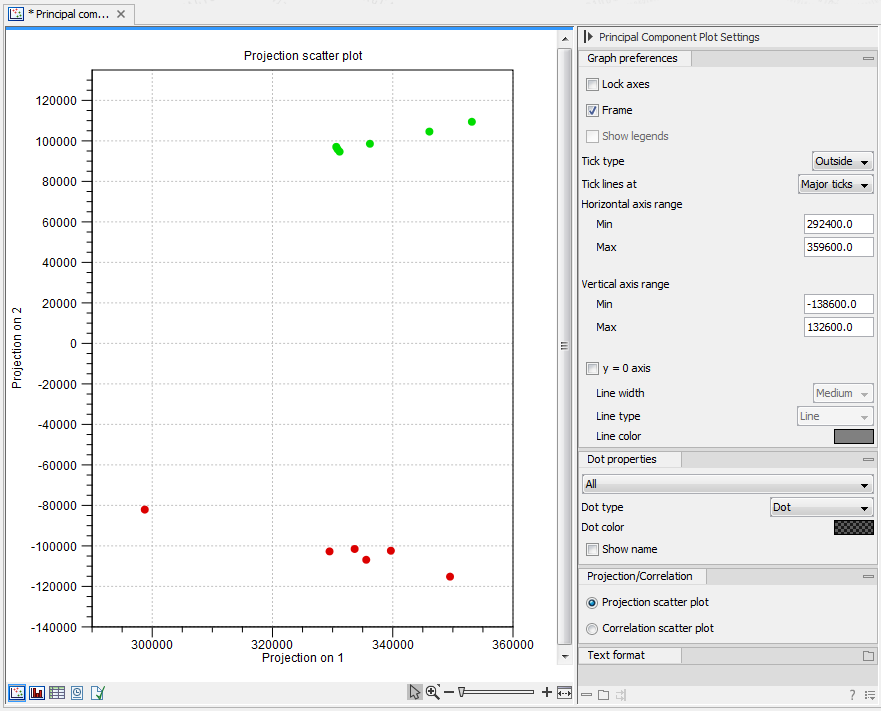Screen dimensions: 881x711
Task: Switch to the histogram view icon
Action: (x=36, y=692)
